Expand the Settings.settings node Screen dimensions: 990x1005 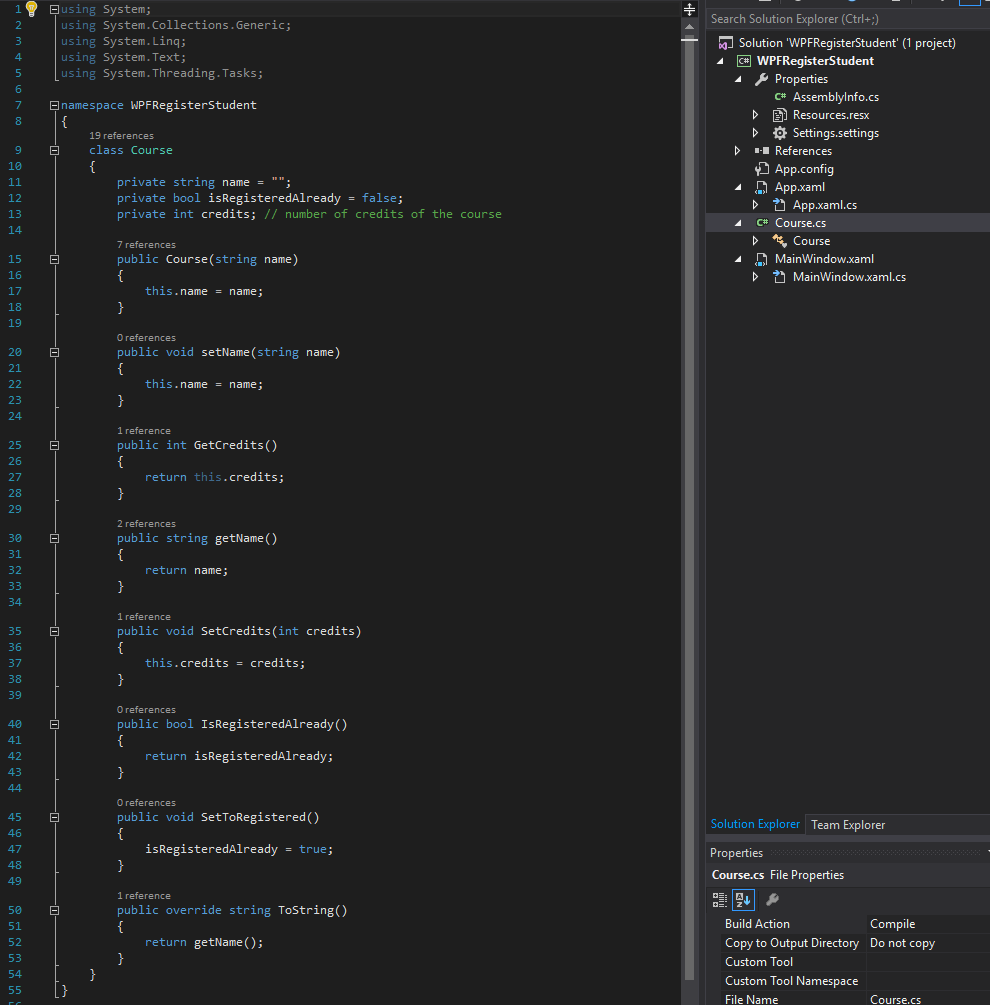click(755, 133)
